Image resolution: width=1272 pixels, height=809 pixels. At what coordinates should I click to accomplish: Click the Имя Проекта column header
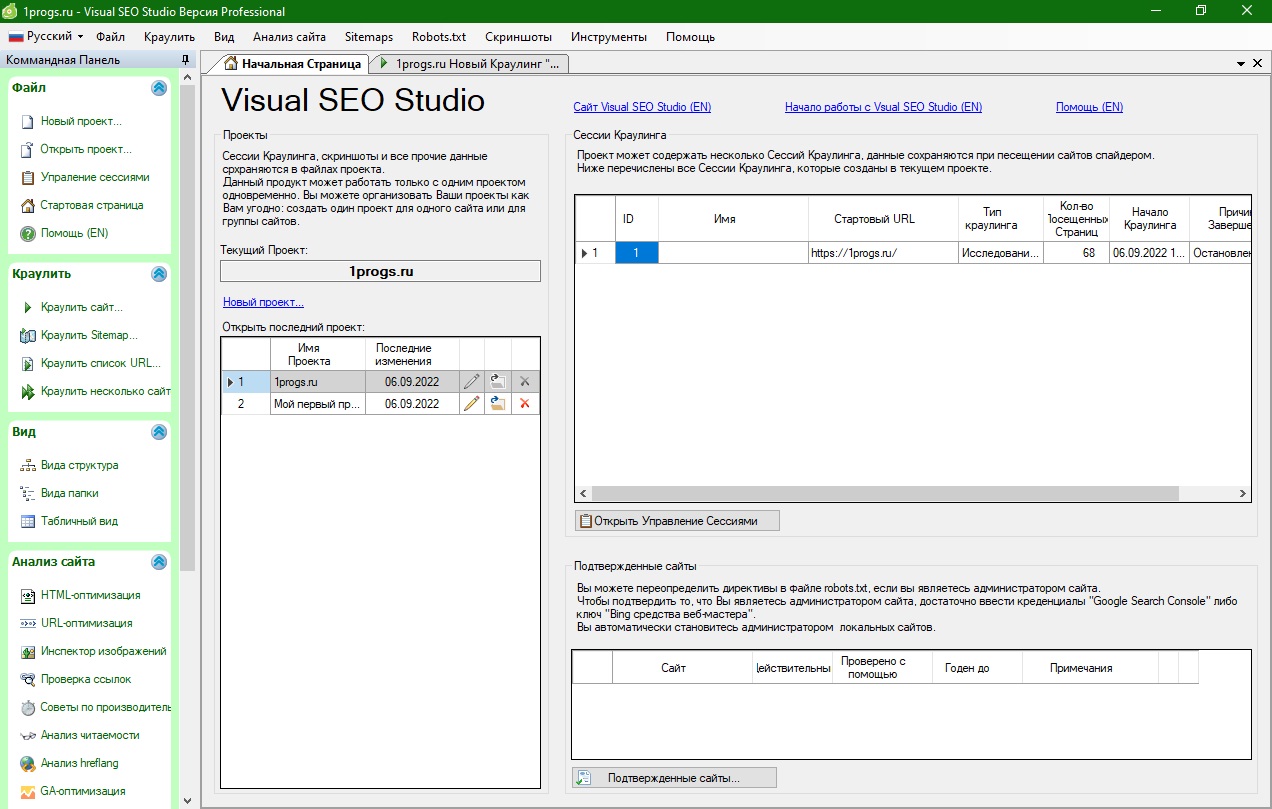pyautogui.click(x=317, y=354)
